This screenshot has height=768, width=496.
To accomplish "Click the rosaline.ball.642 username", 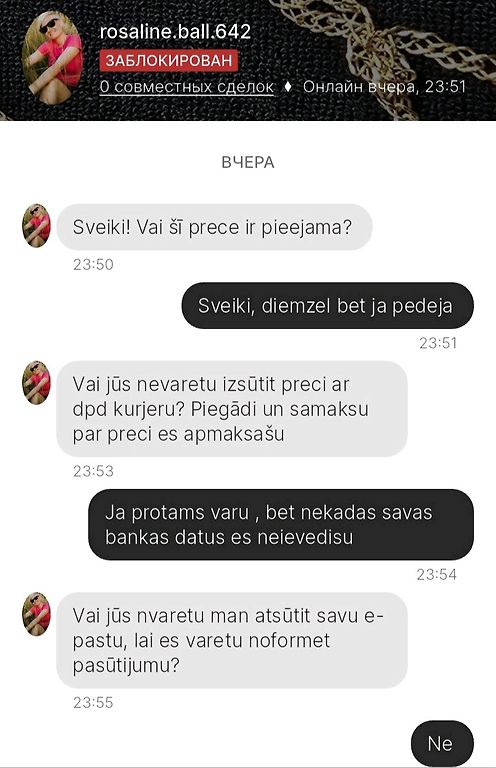I will [175, 32].
